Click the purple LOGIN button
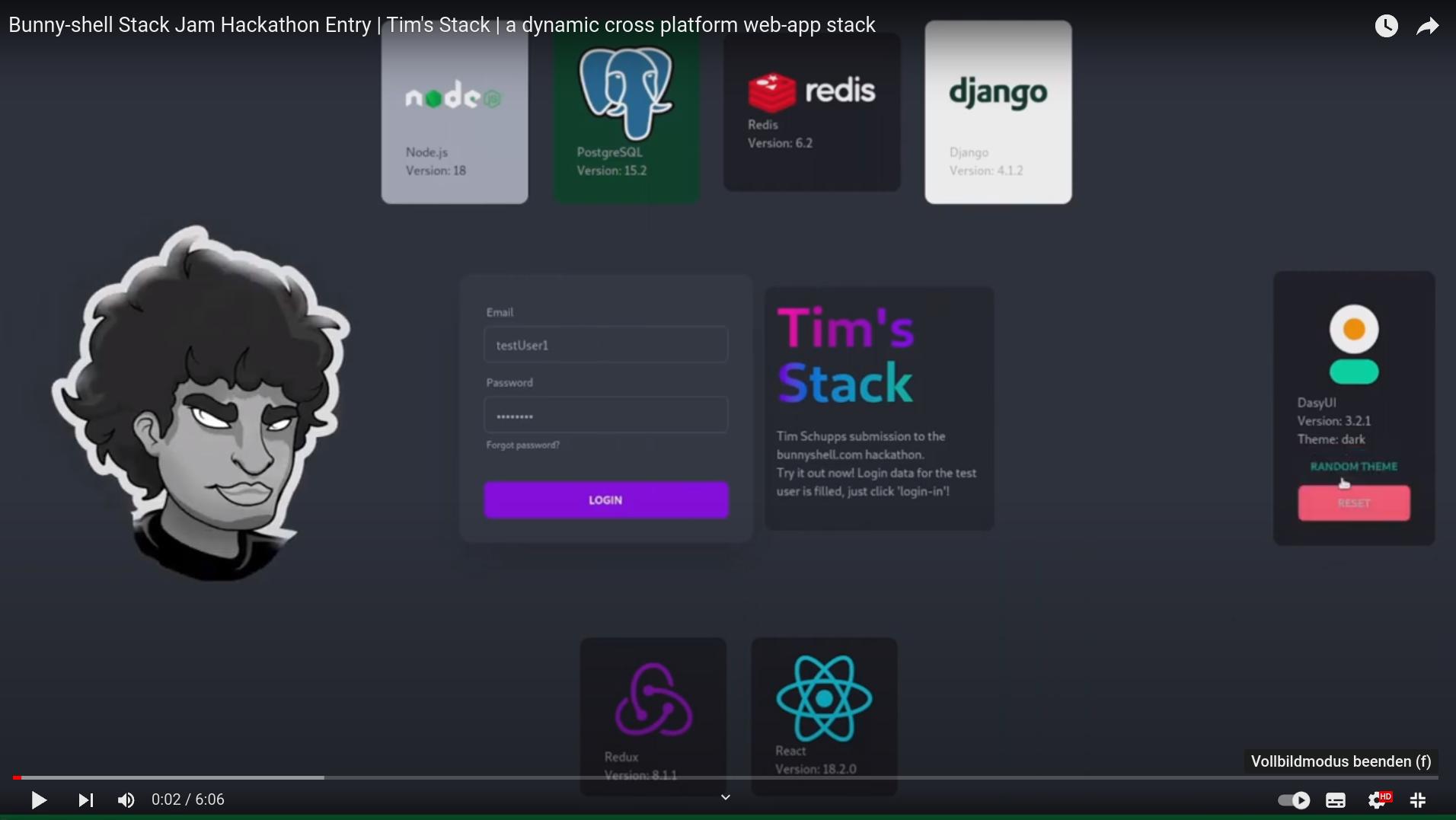Screen dimensions: 1456x820 coord(606,500)
